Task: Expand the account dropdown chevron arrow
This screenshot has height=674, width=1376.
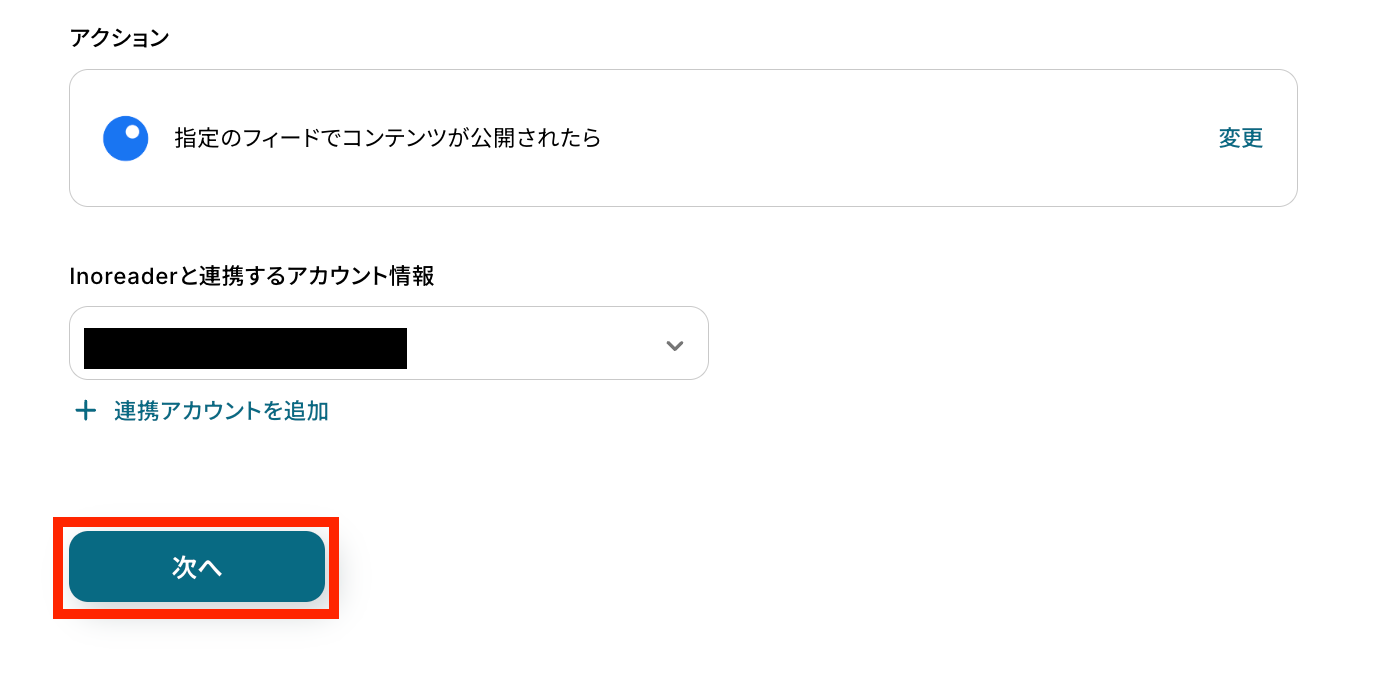Action: pos(675,346)
